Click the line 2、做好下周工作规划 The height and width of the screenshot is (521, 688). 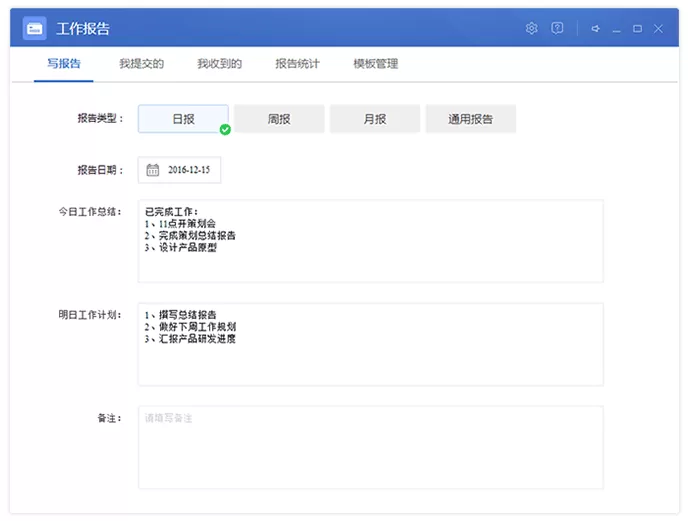(x=190, y=327)
